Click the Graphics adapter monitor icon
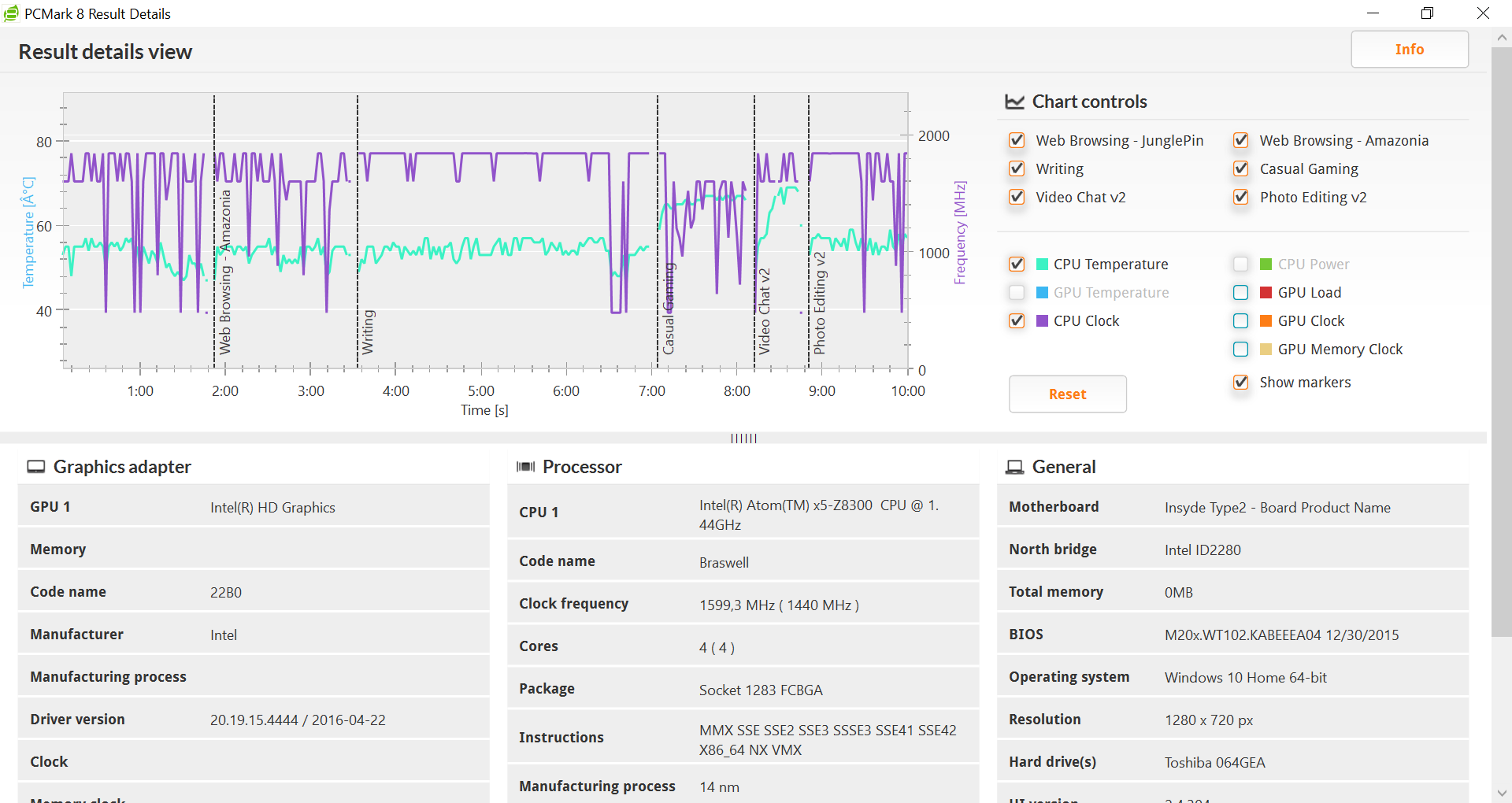This screenshot has height=803, width=1512. 36,467
